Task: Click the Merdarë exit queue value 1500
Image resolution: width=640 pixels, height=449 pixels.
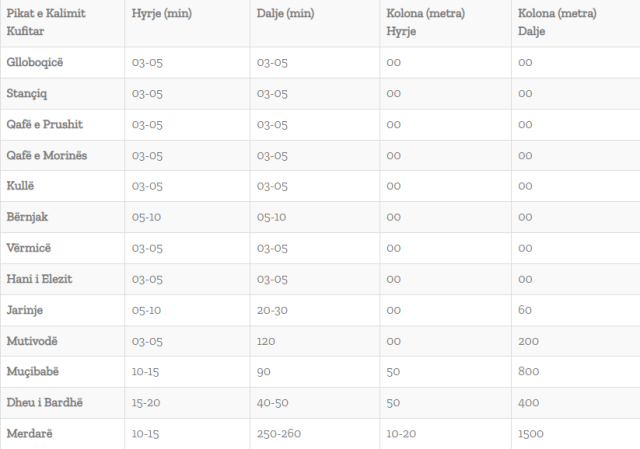Action: coord(532,434)
